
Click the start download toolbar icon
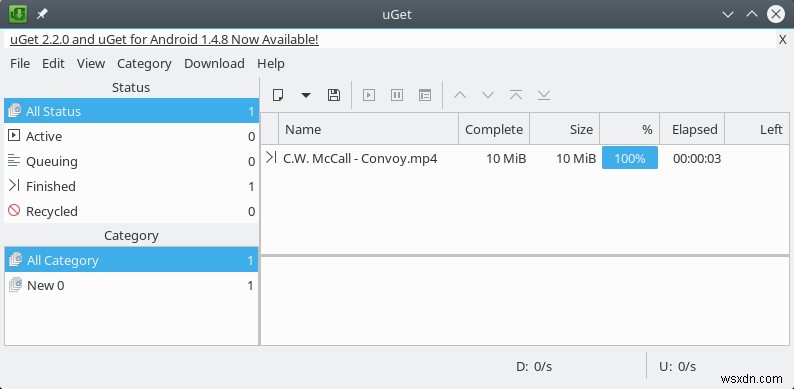point(369,95)
